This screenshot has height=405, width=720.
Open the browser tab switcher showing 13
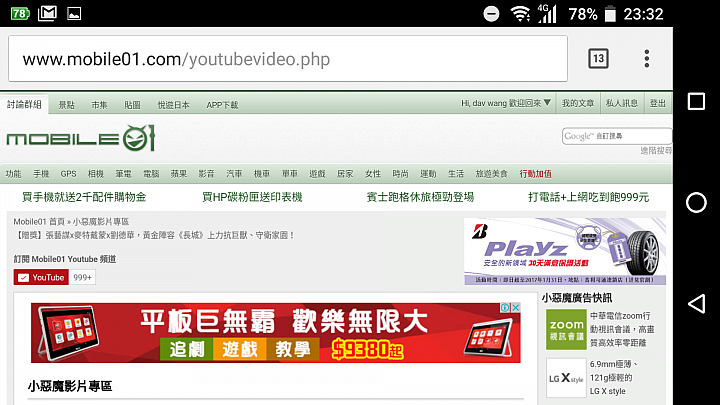tap(598, 59)
